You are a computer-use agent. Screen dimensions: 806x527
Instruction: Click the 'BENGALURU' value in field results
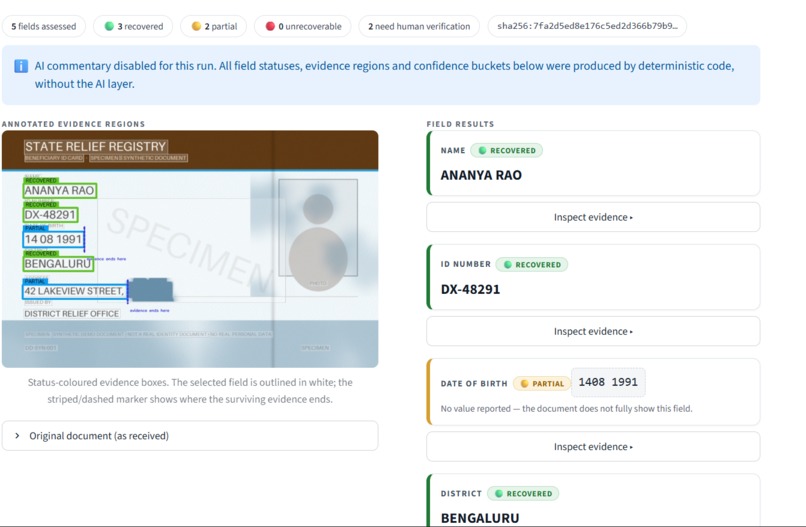pyautogui.click(x=480, y=518)
